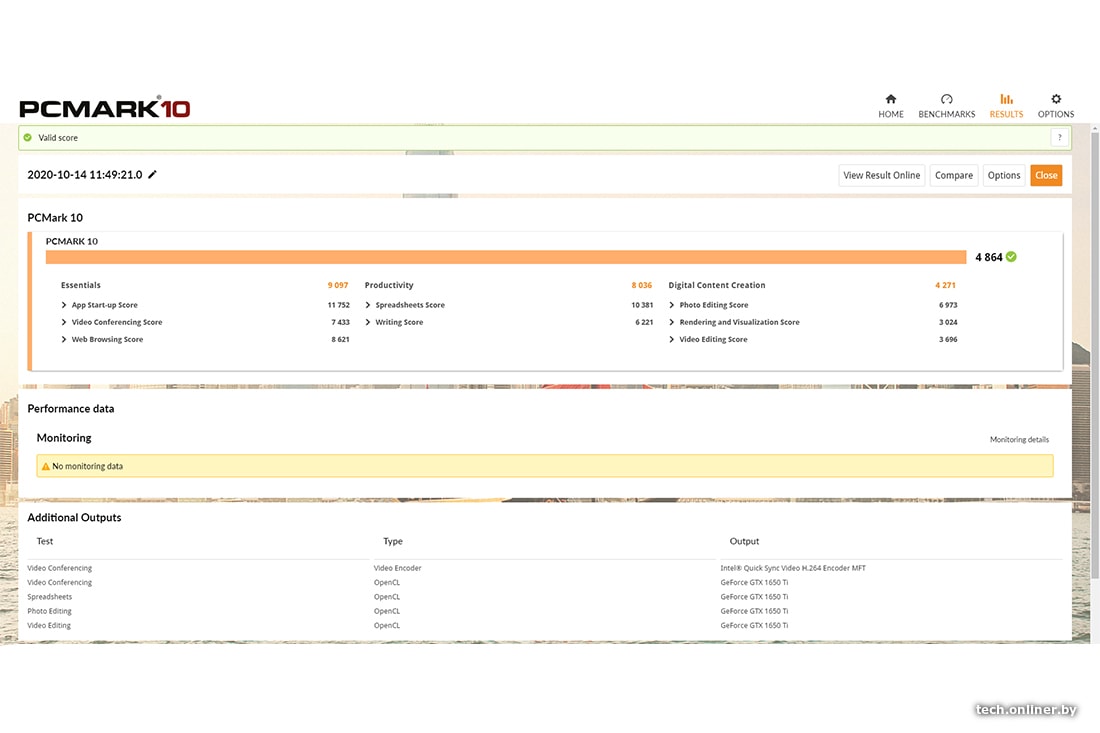Click the Productivity heading

pos(389,285)
